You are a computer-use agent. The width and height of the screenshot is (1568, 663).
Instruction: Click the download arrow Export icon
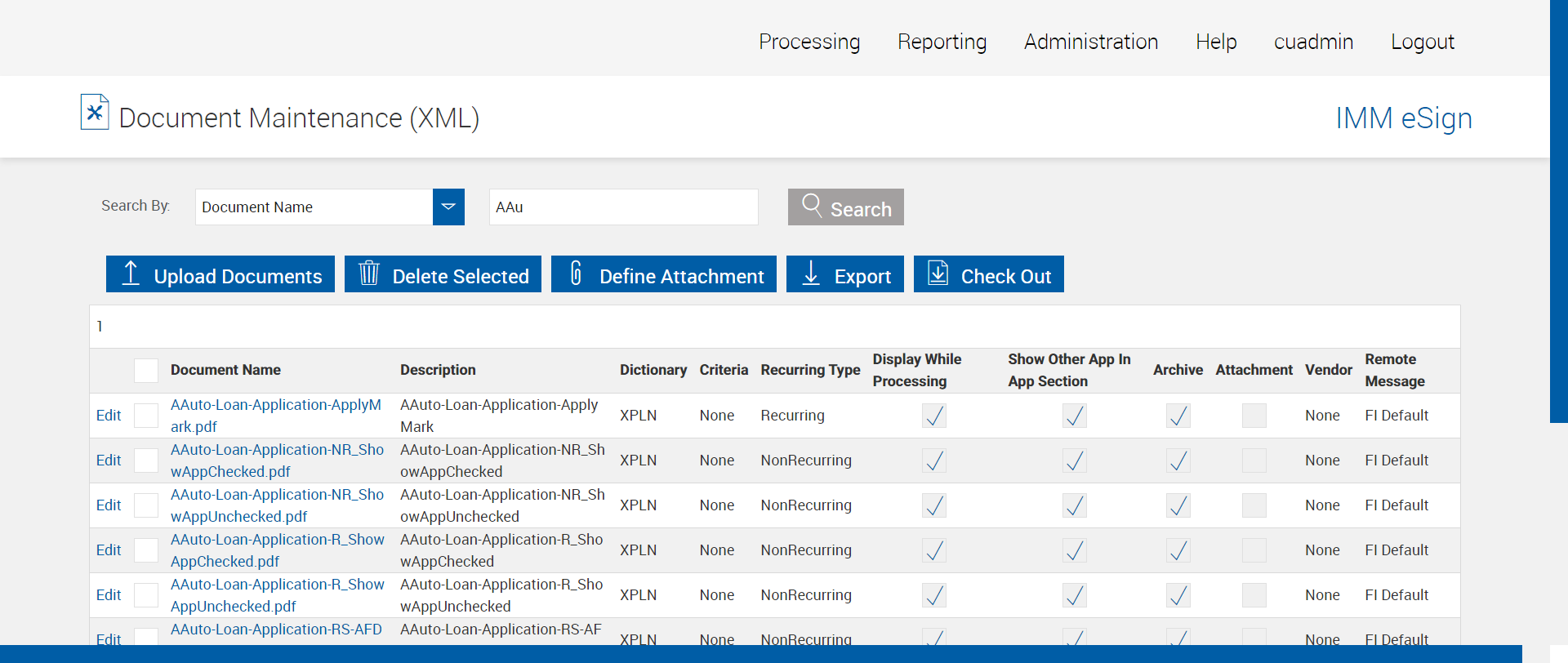point(811,274)
